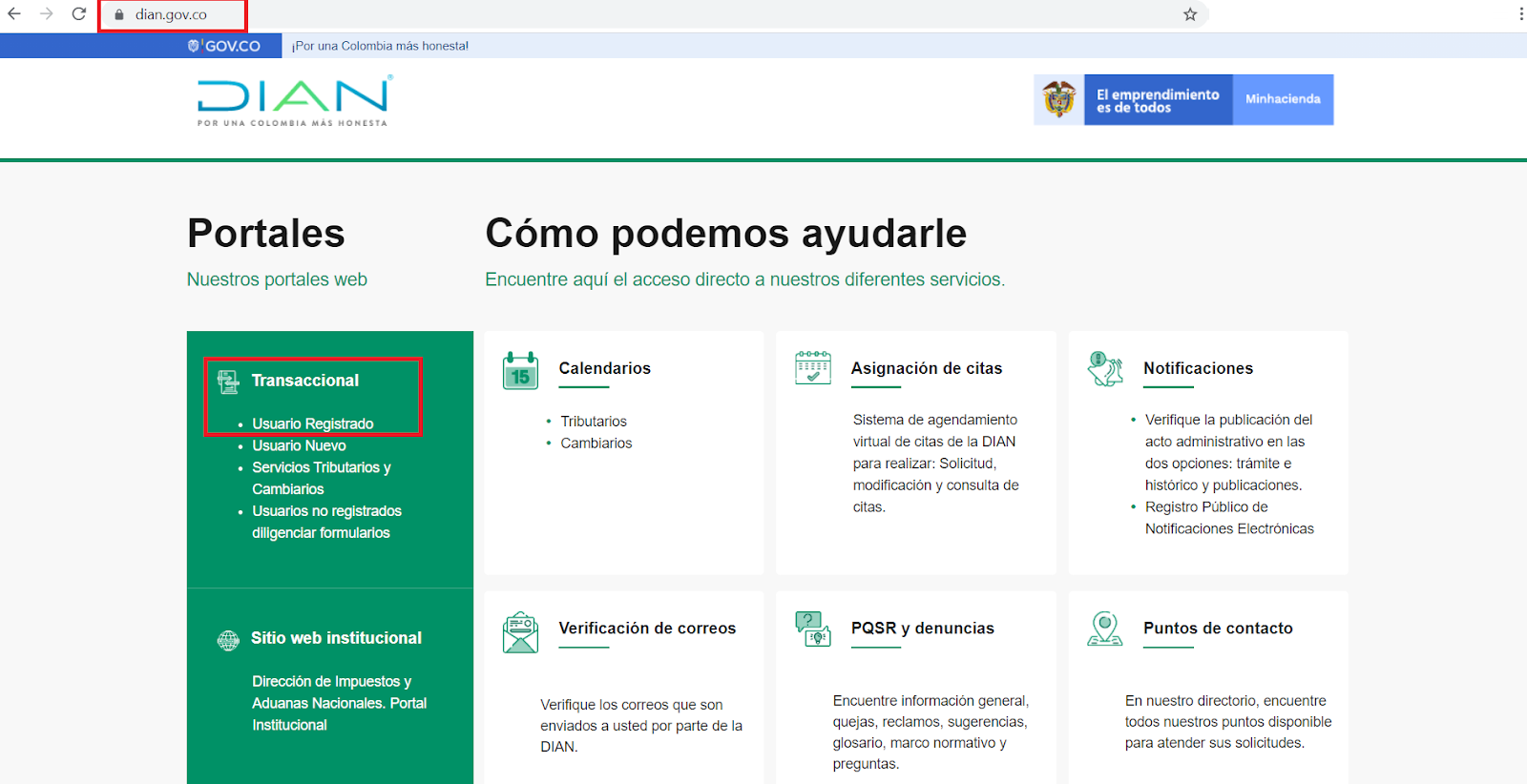Open Verifique la publicación del acto administrativo

point(1229,452)
